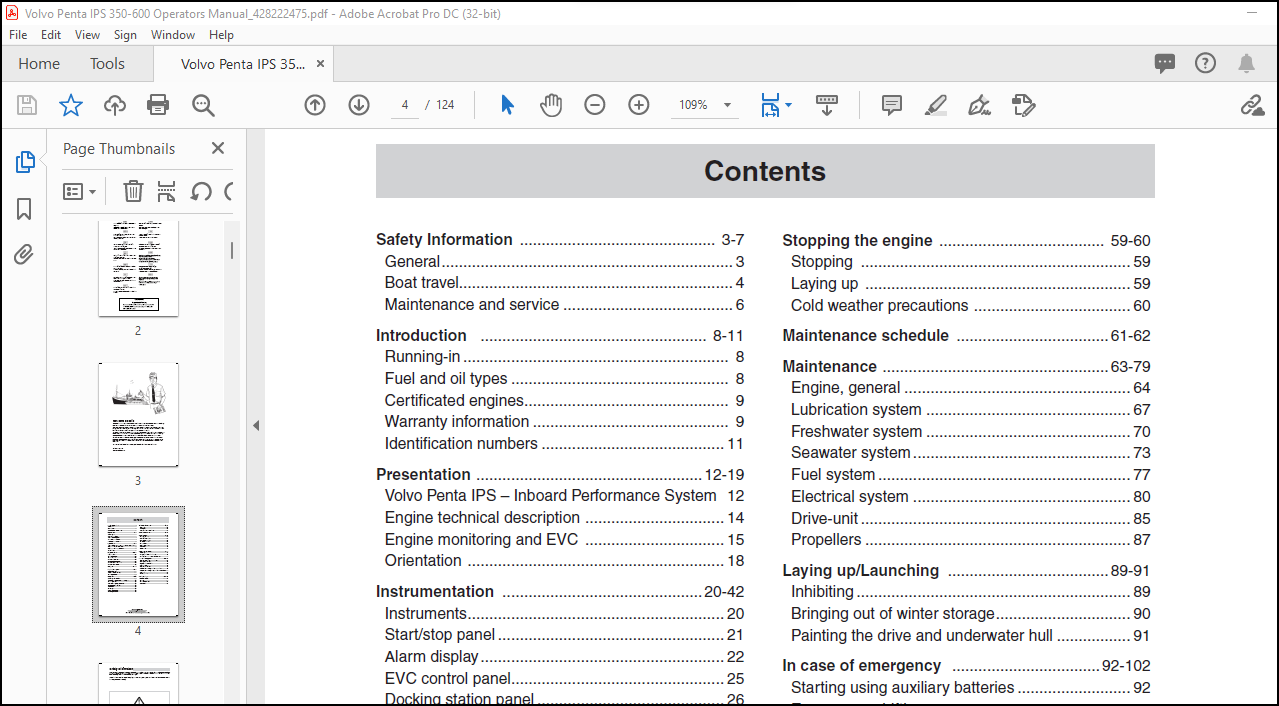Screen dimensions: 1279x706
Task: Add a sticky note comment
Action: point(892,105)
